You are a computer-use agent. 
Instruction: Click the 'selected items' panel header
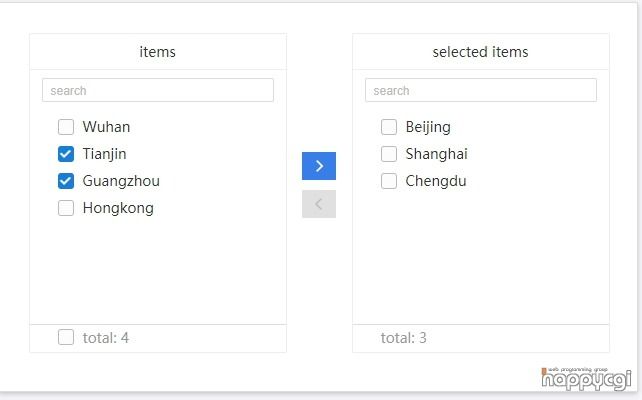pyautogui.click(x=480, y=52)
